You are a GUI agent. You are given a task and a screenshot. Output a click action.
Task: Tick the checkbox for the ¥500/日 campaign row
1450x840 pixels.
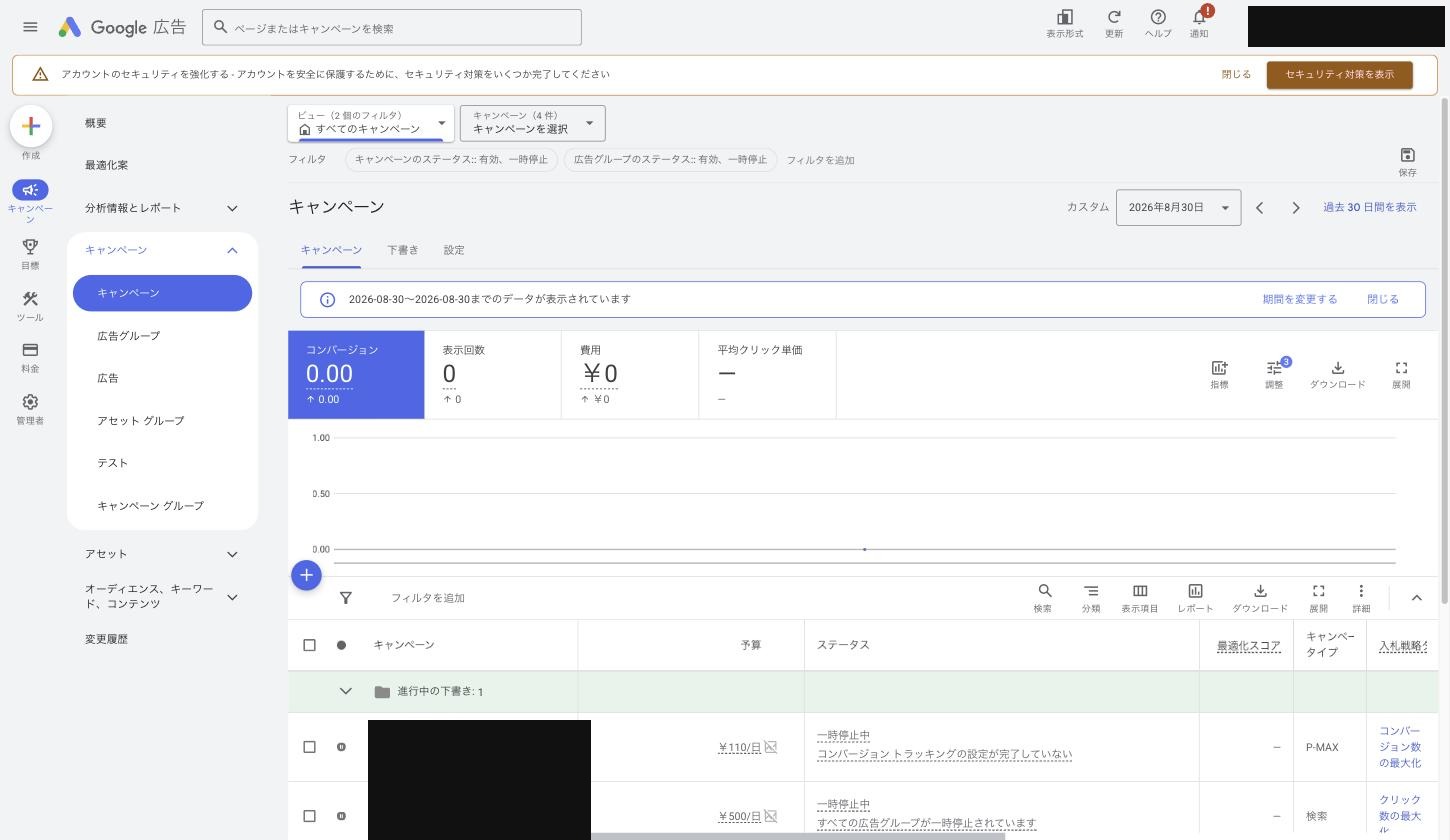309,816
